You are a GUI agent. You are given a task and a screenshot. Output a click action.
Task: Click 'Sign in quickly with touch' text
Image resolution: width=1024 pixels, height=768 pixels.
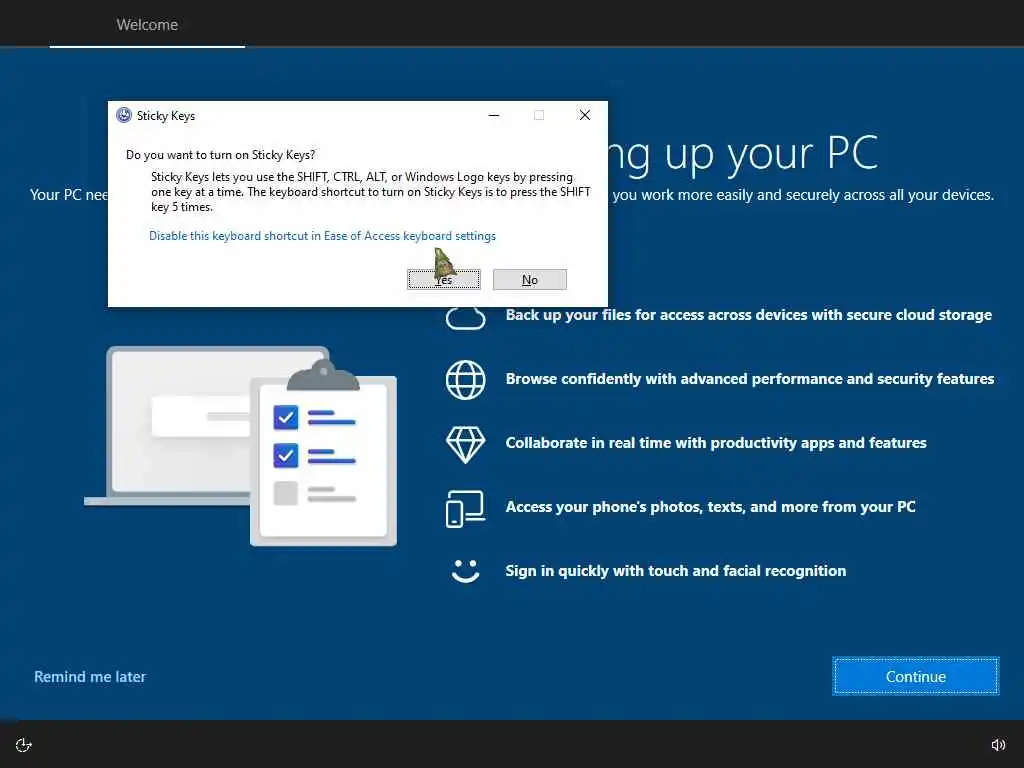(676, 571)
